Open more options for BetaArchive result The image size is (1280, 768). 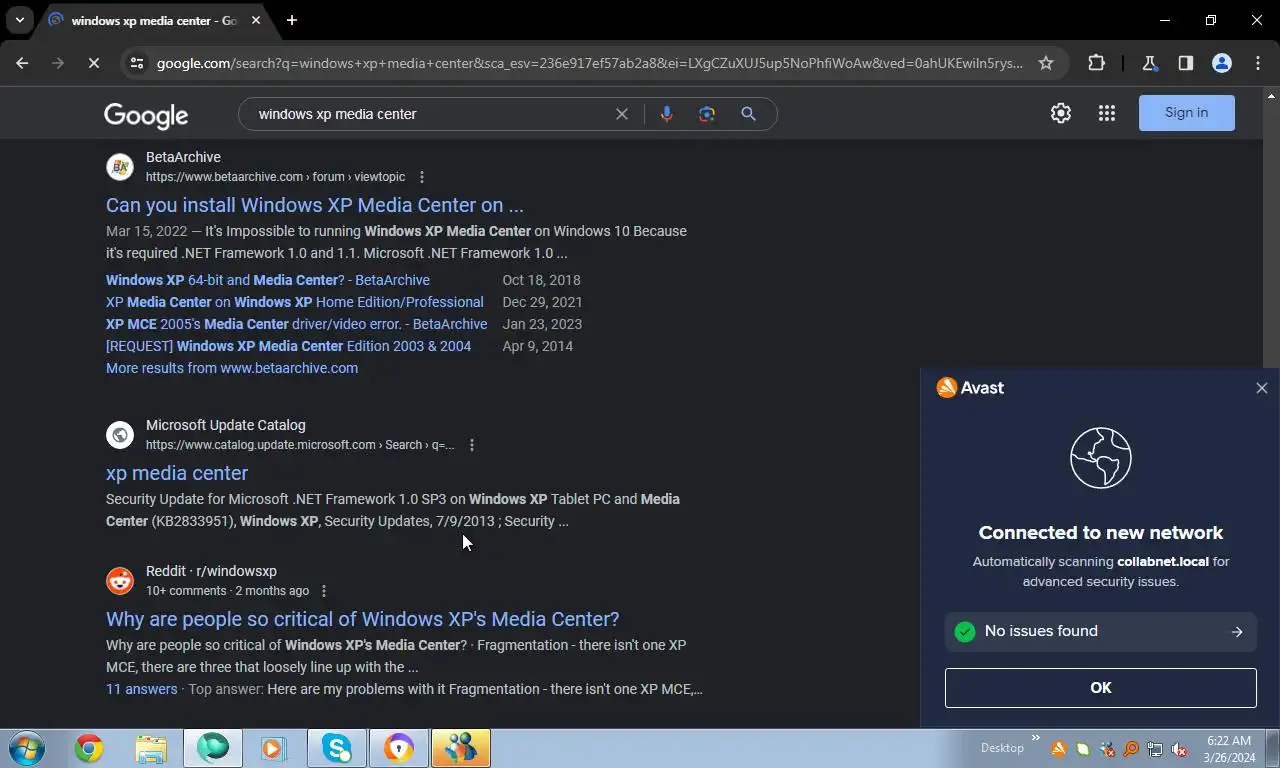click(x=422, y=177)
